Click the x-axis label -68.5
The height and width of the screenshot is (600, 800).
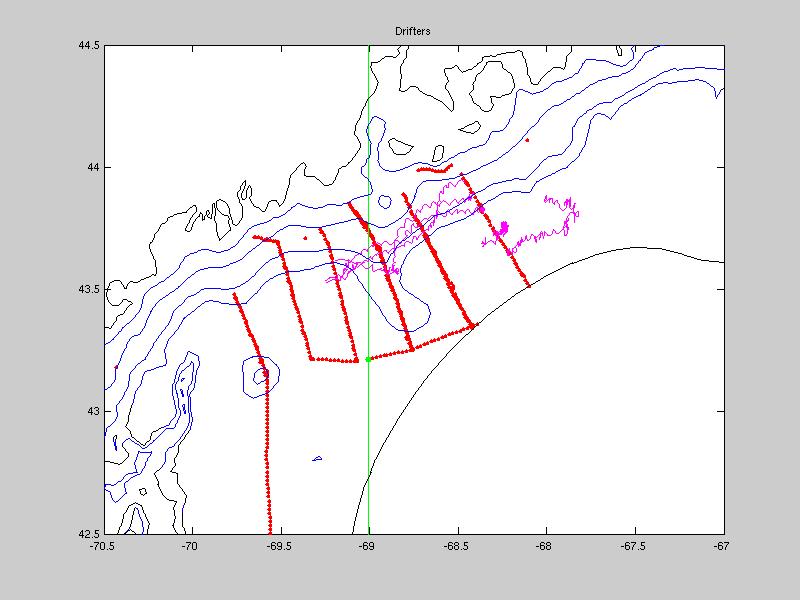pyautogui.click(x=455, y=546)
